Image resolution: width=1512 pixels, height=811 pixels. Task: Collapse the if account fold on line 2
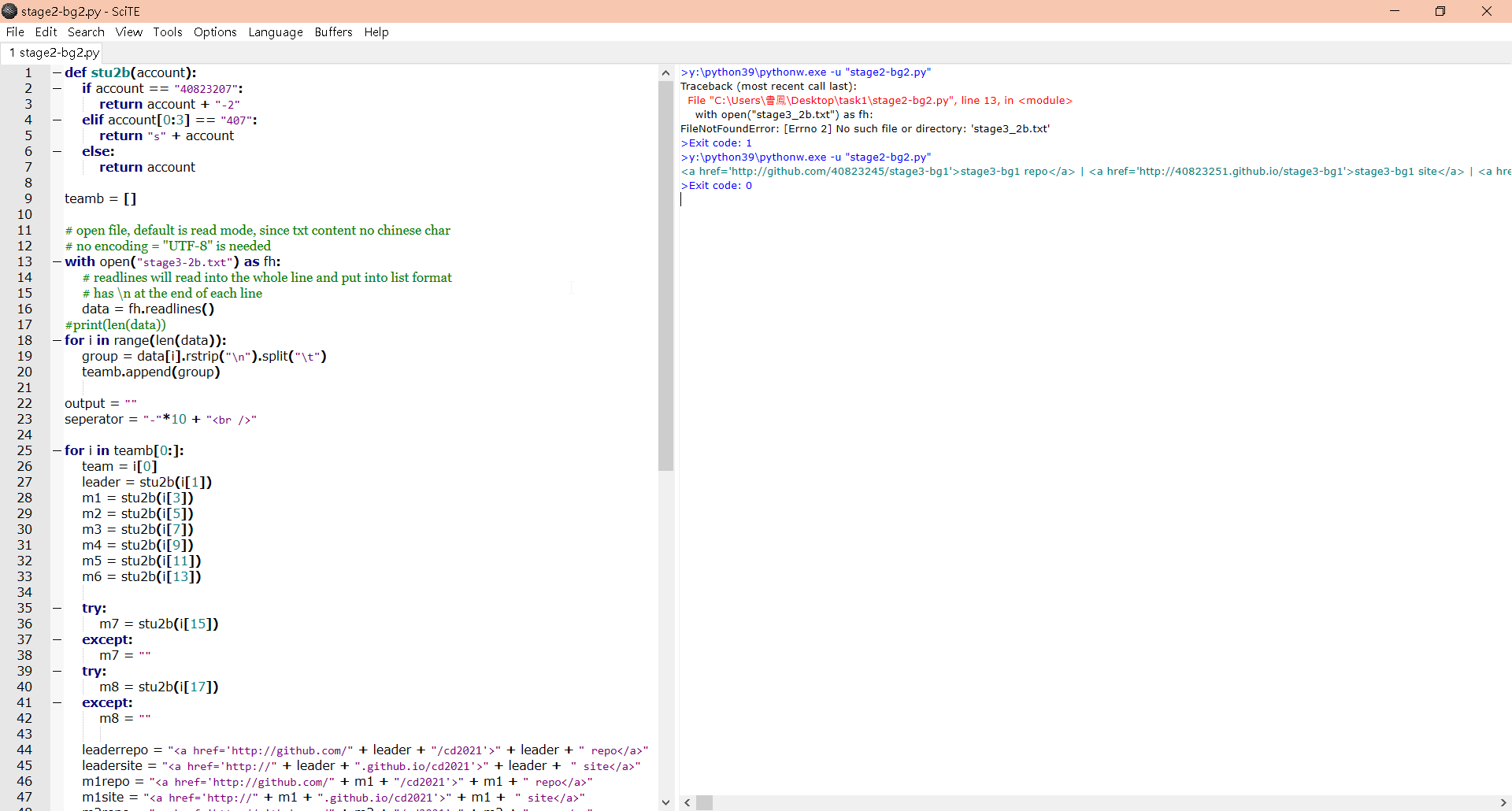[x=57, y=88]
